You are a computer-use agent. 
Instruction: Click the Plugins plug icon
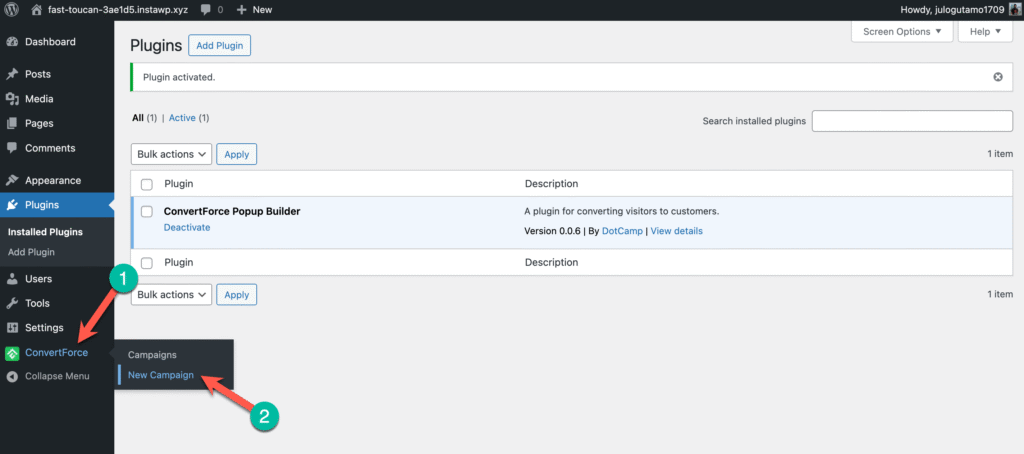coord(12,205)
